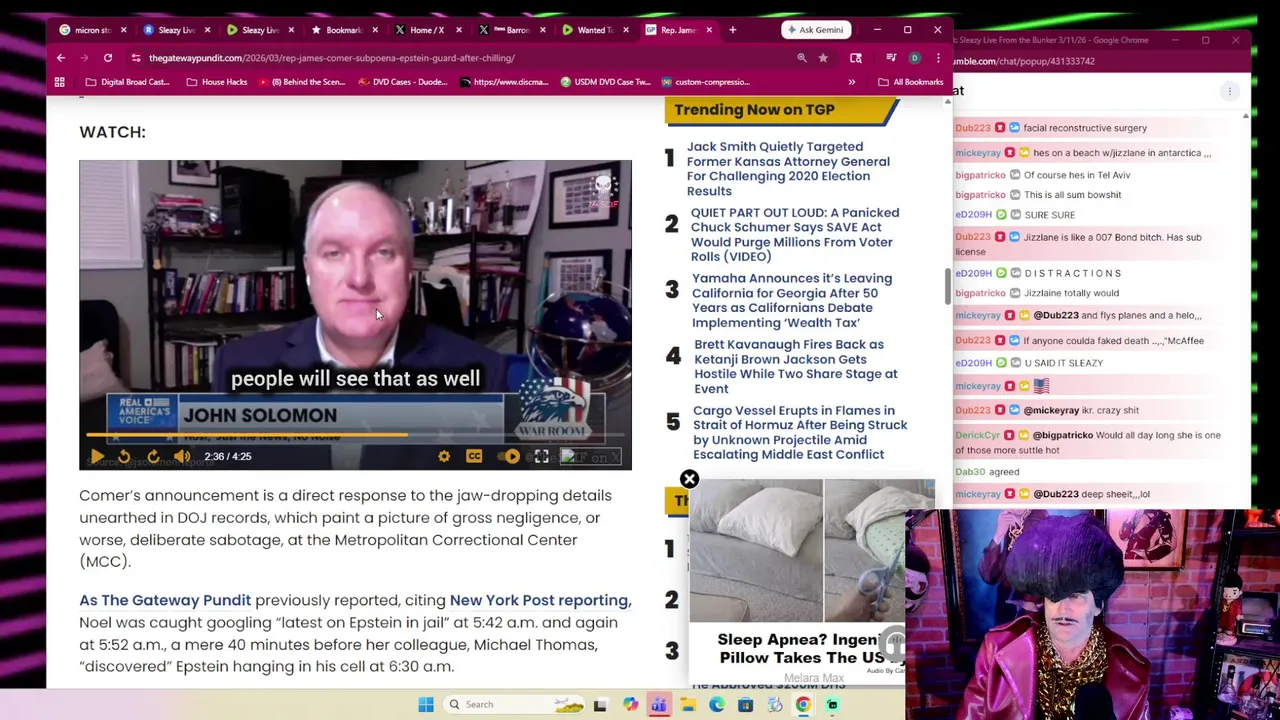Open Yamaha Leaving California article
Image resolution: width=1280 pixels, height=720 pixels.
click(792, 300)
